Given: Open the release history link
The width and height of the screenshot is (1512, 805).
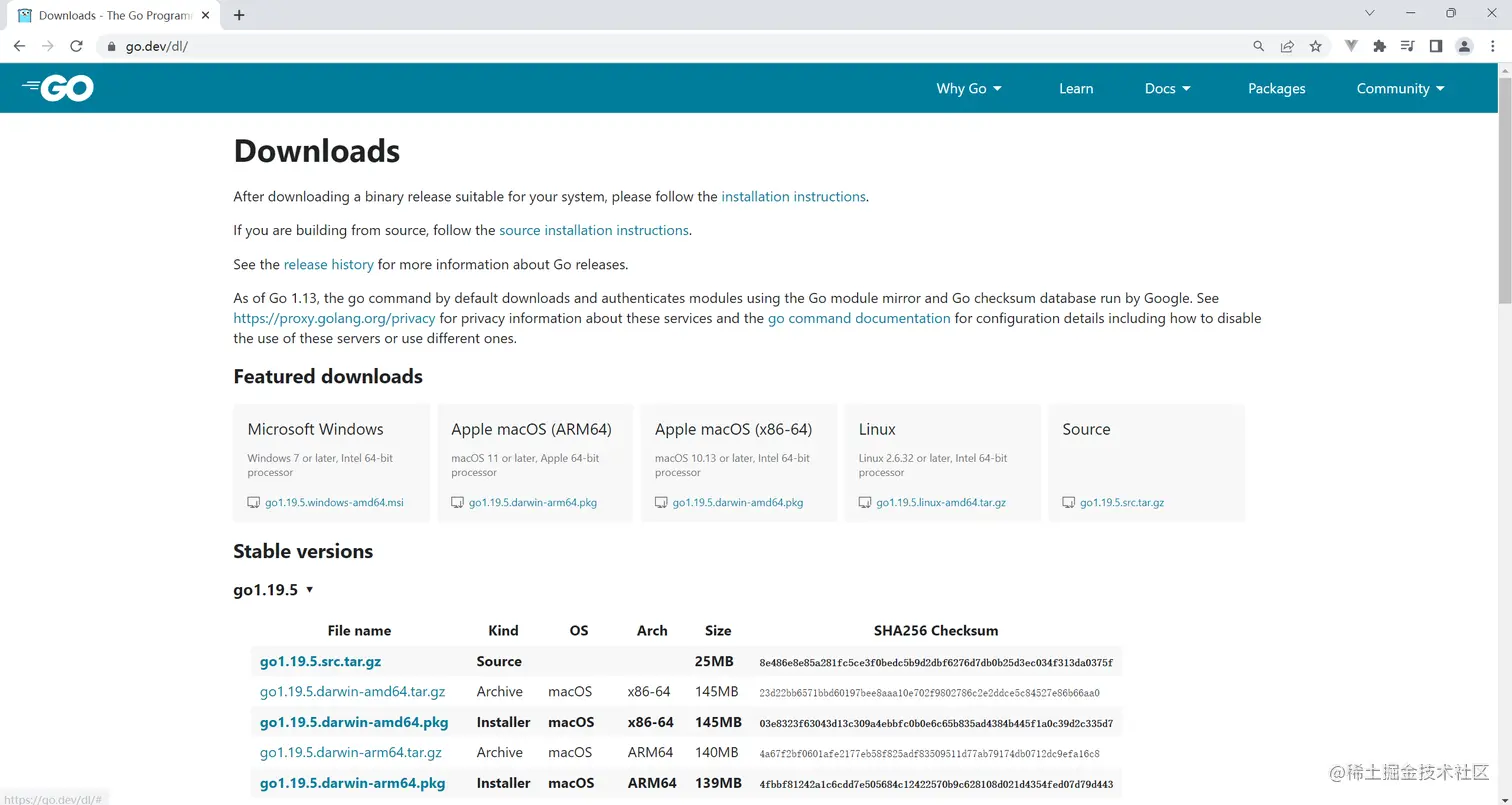Looking at the screenshot, I should pos(329,265).
